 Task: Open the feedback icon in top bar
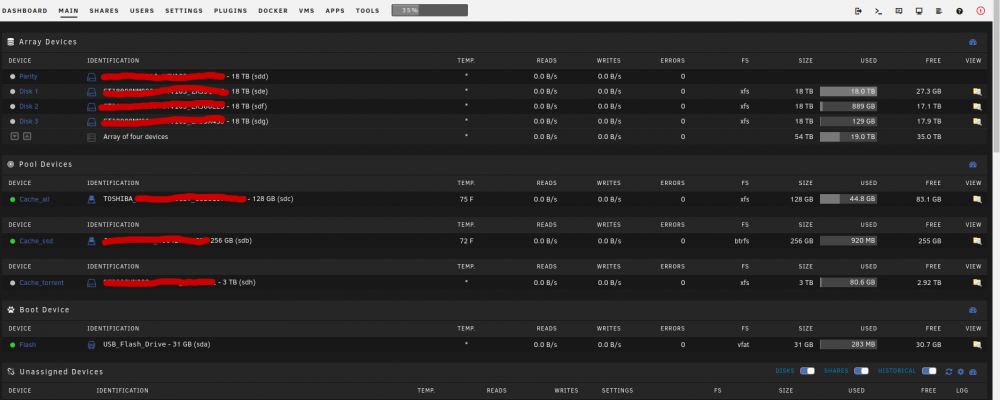click(899, 11)
